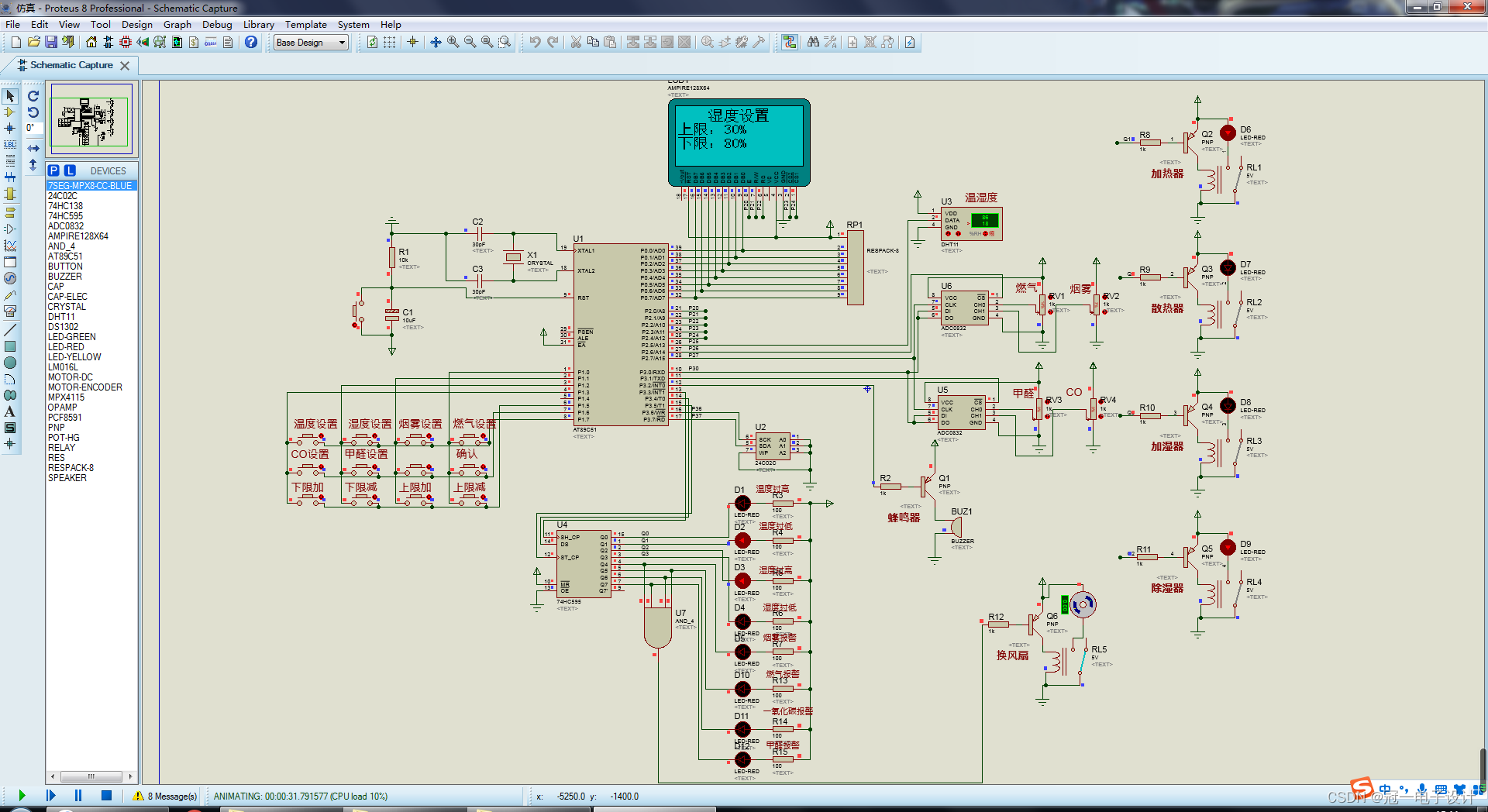This screenshot has height=812, width=1488.
Task: Click the X-mirror flip icon
Action: point(33,148)
